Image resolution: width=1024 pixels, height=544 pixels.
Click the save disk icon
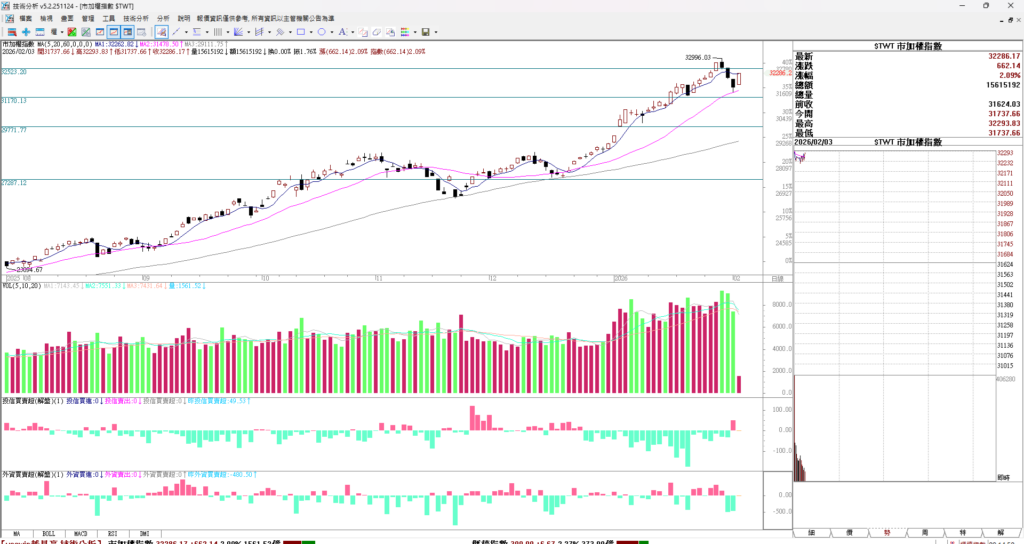click(x=425, y=32)
